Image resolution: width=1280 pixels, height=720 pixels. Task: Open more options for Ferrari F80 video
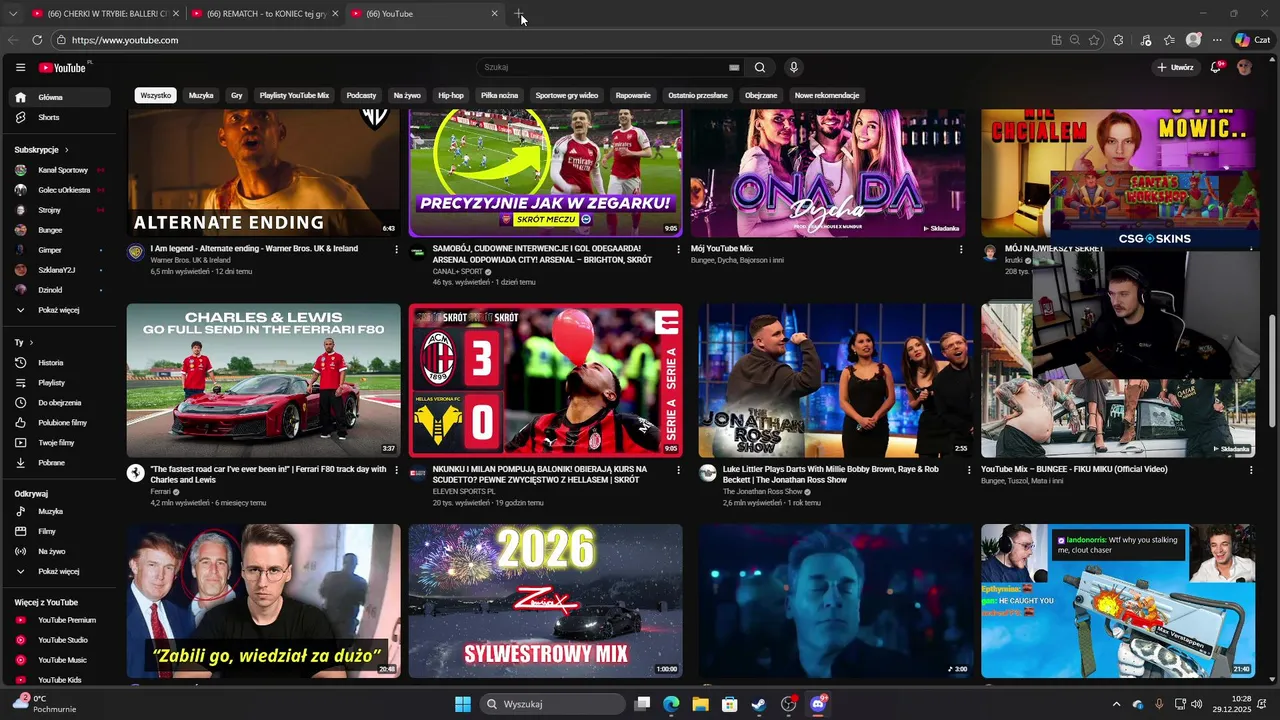(396, 470)
